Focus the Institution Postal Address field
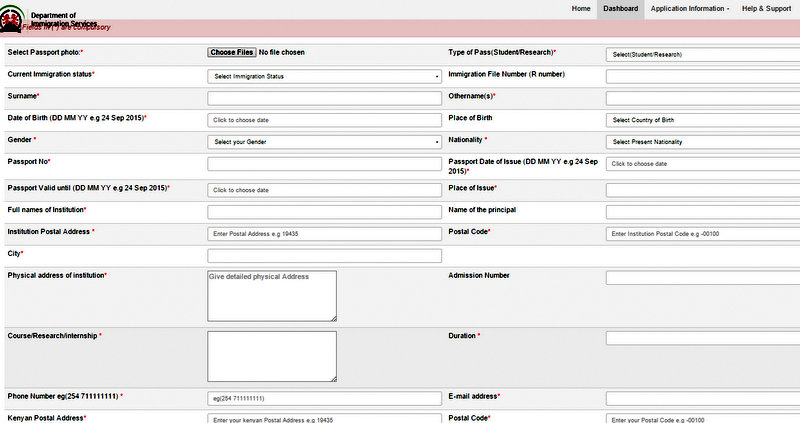This screenshot has height=423, width=800. pos(325,234)
